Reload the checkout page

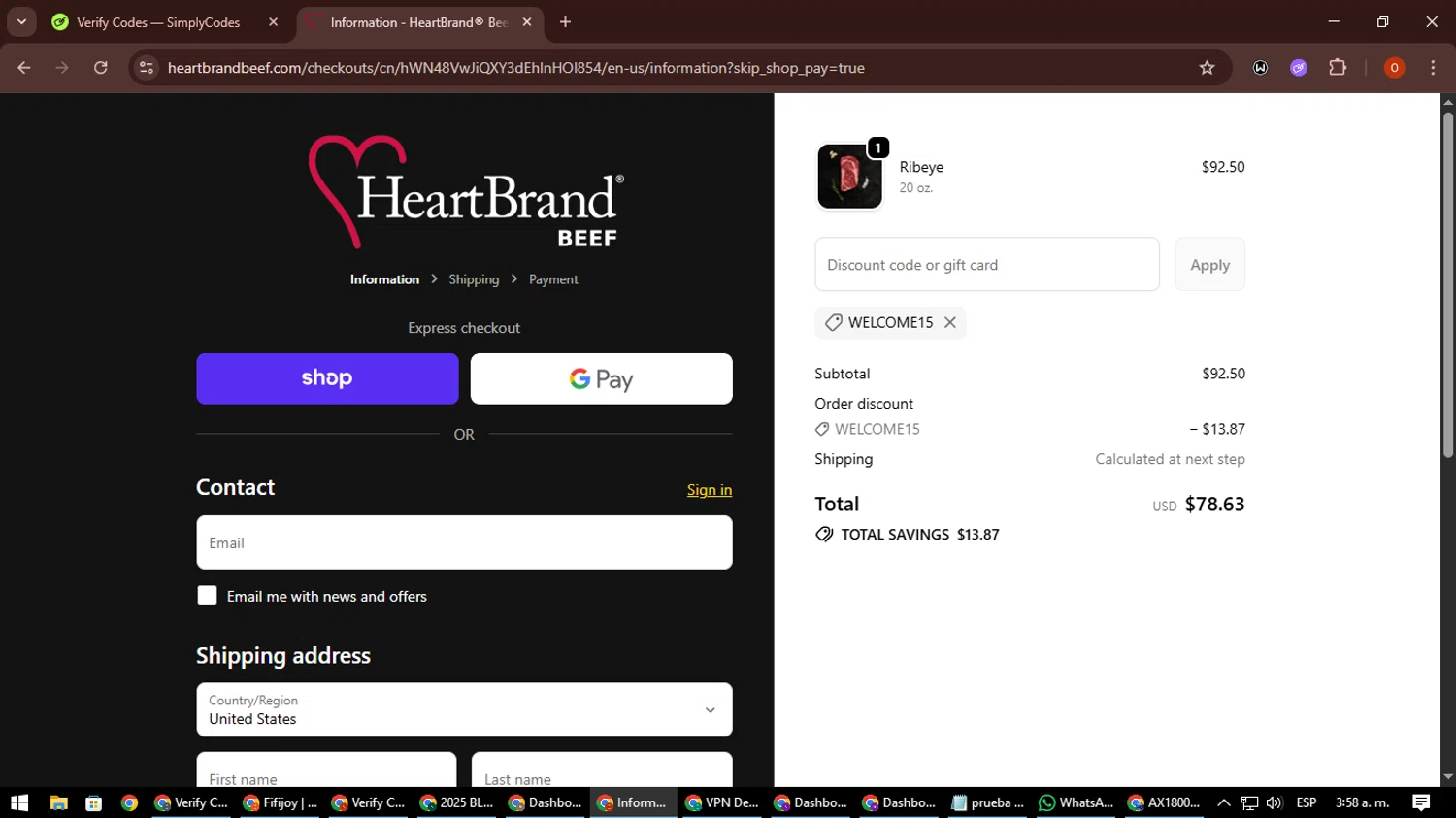coord(101,68)
